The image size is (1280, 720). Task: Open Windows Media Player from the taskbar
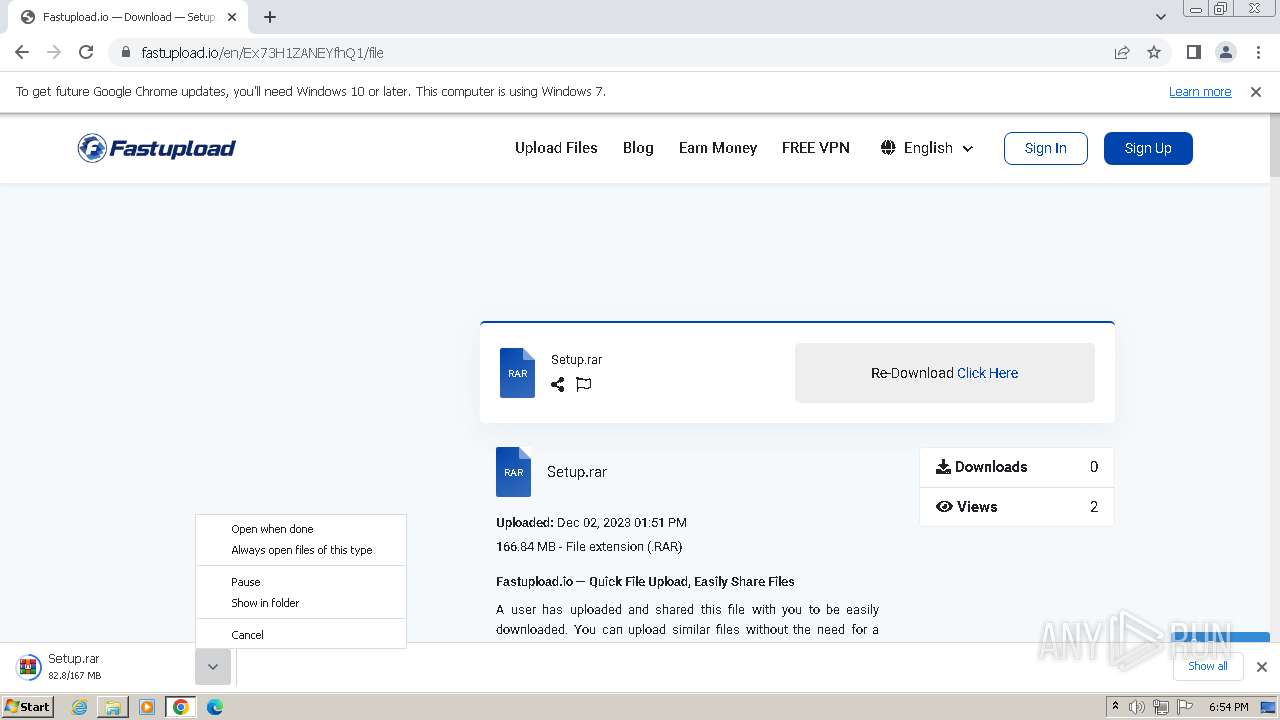pos(147,707)
